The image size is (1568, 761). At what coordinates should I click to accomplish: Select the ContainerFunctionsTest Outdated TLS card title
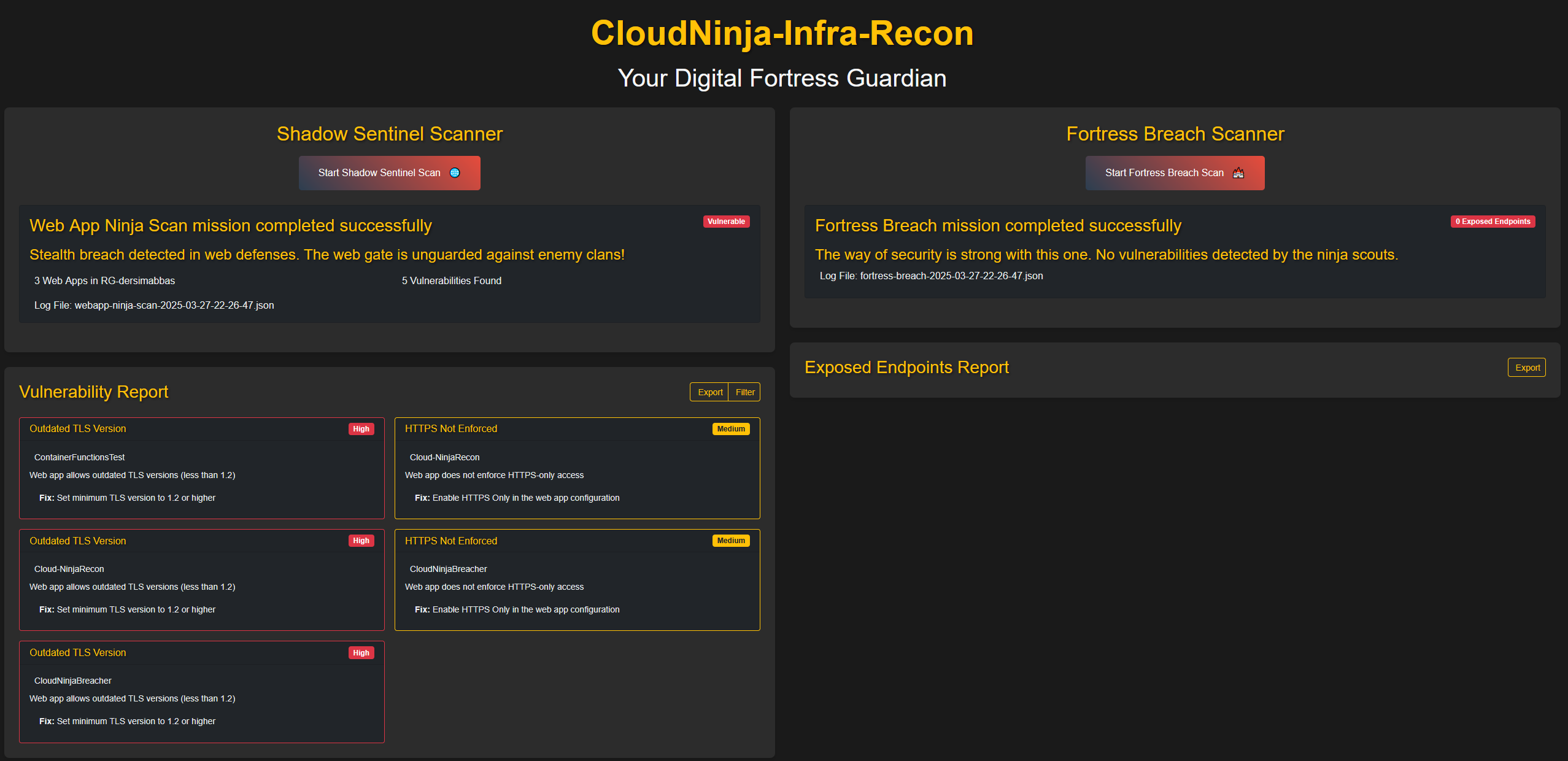point(78,428)
